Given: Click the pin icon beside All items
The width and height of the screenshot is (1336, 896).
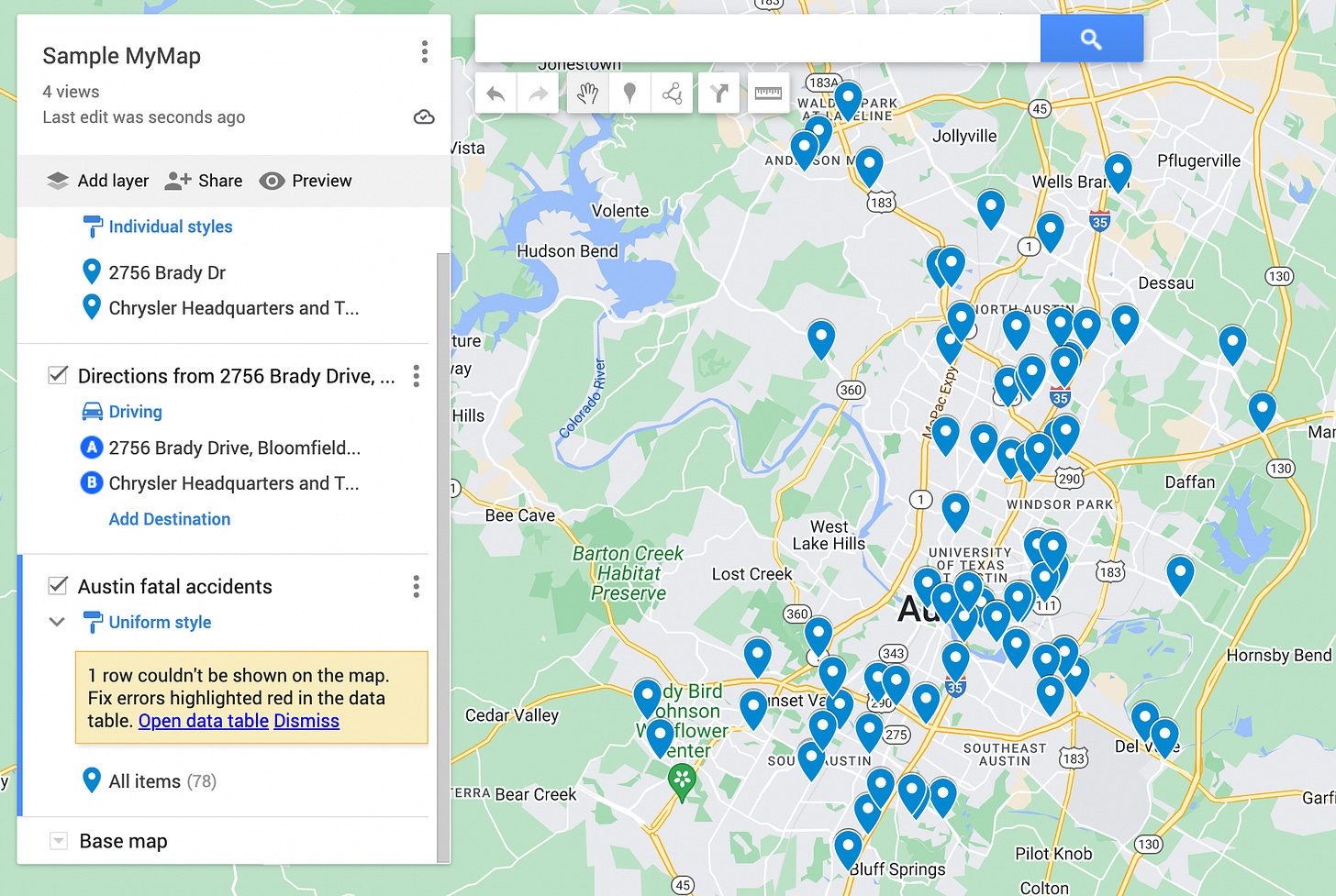Looking at the screenshot, I should pos(92,780).
